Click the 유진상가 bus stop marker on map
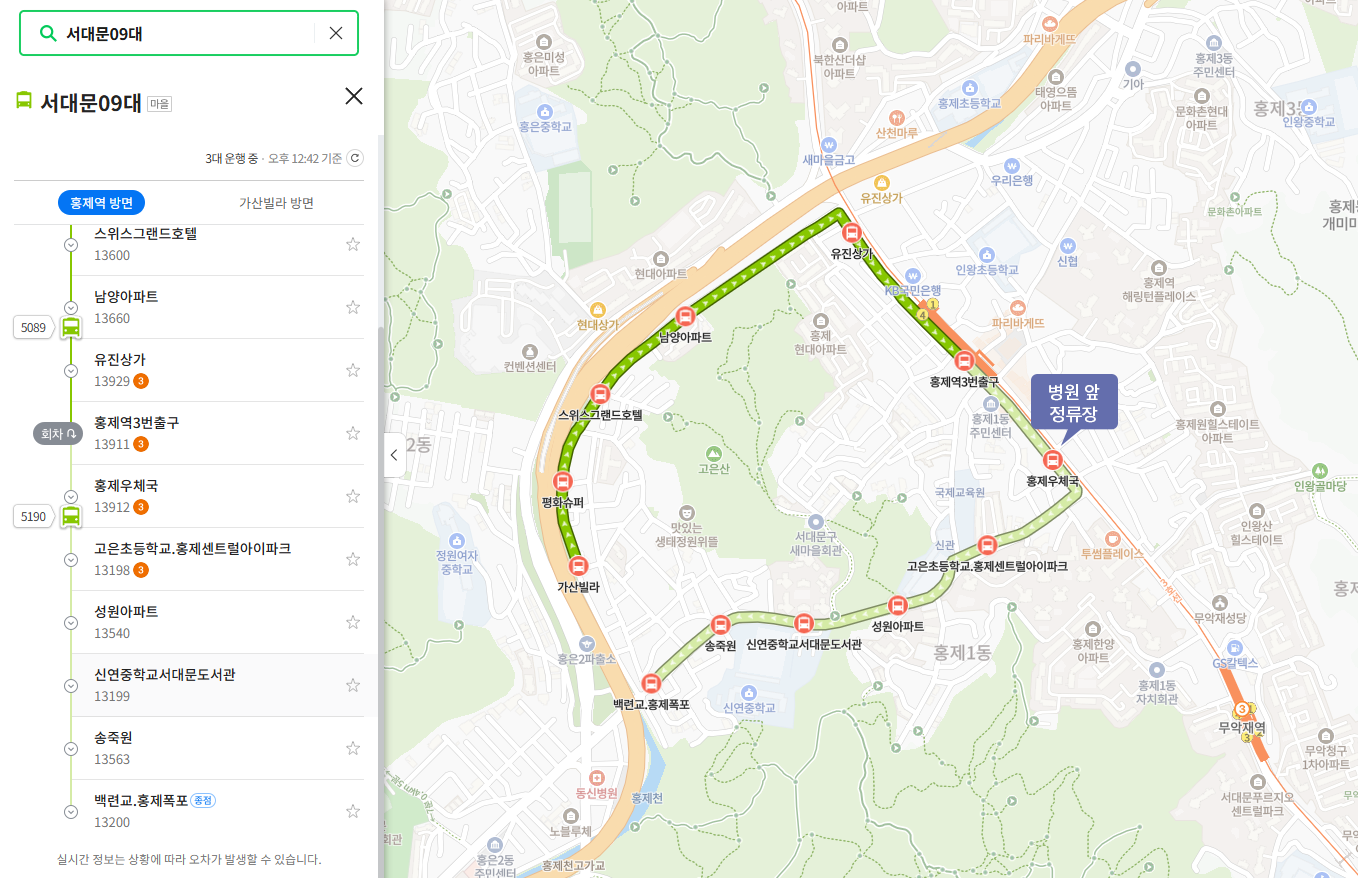 coord(851,233)
